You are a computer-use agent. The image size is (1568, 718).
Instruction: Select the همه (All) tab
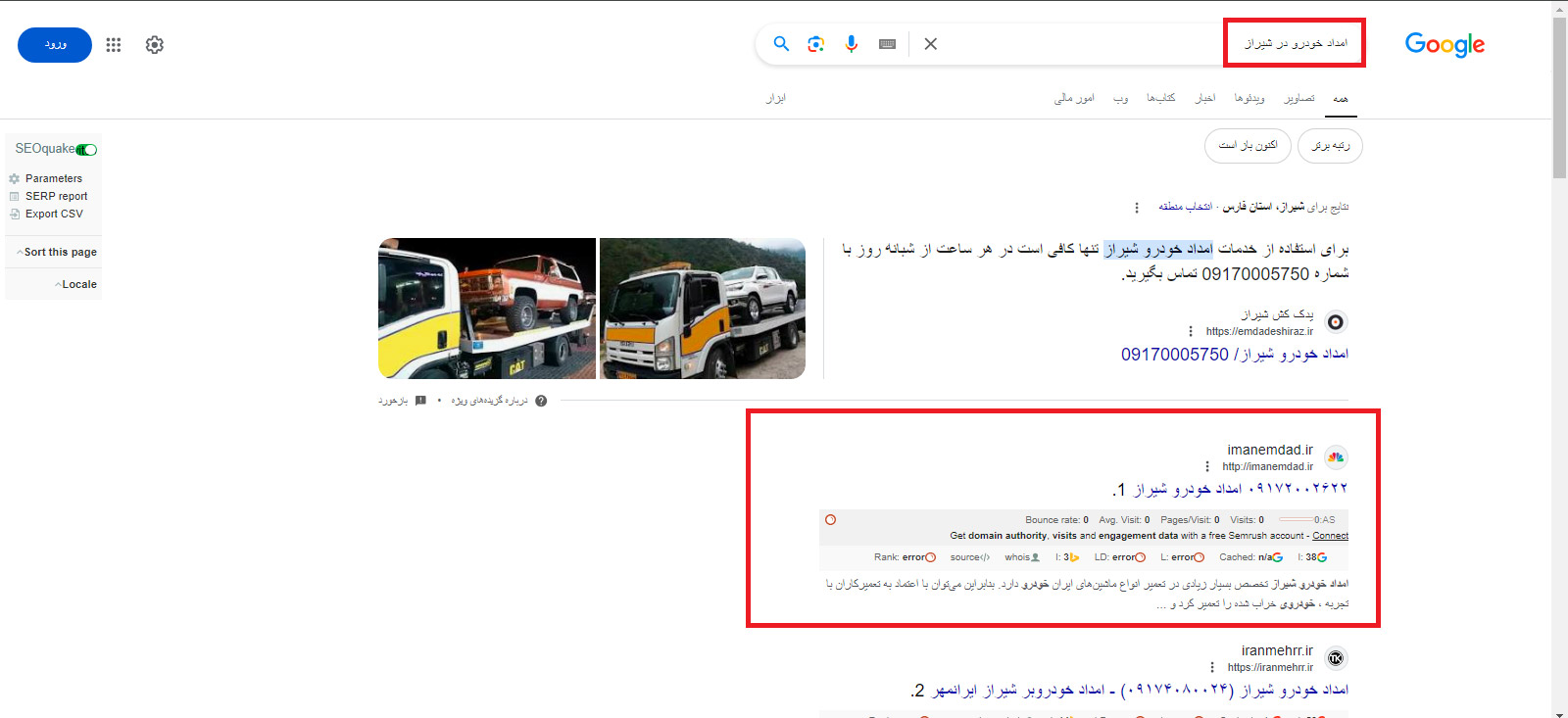click(1340, 98)
